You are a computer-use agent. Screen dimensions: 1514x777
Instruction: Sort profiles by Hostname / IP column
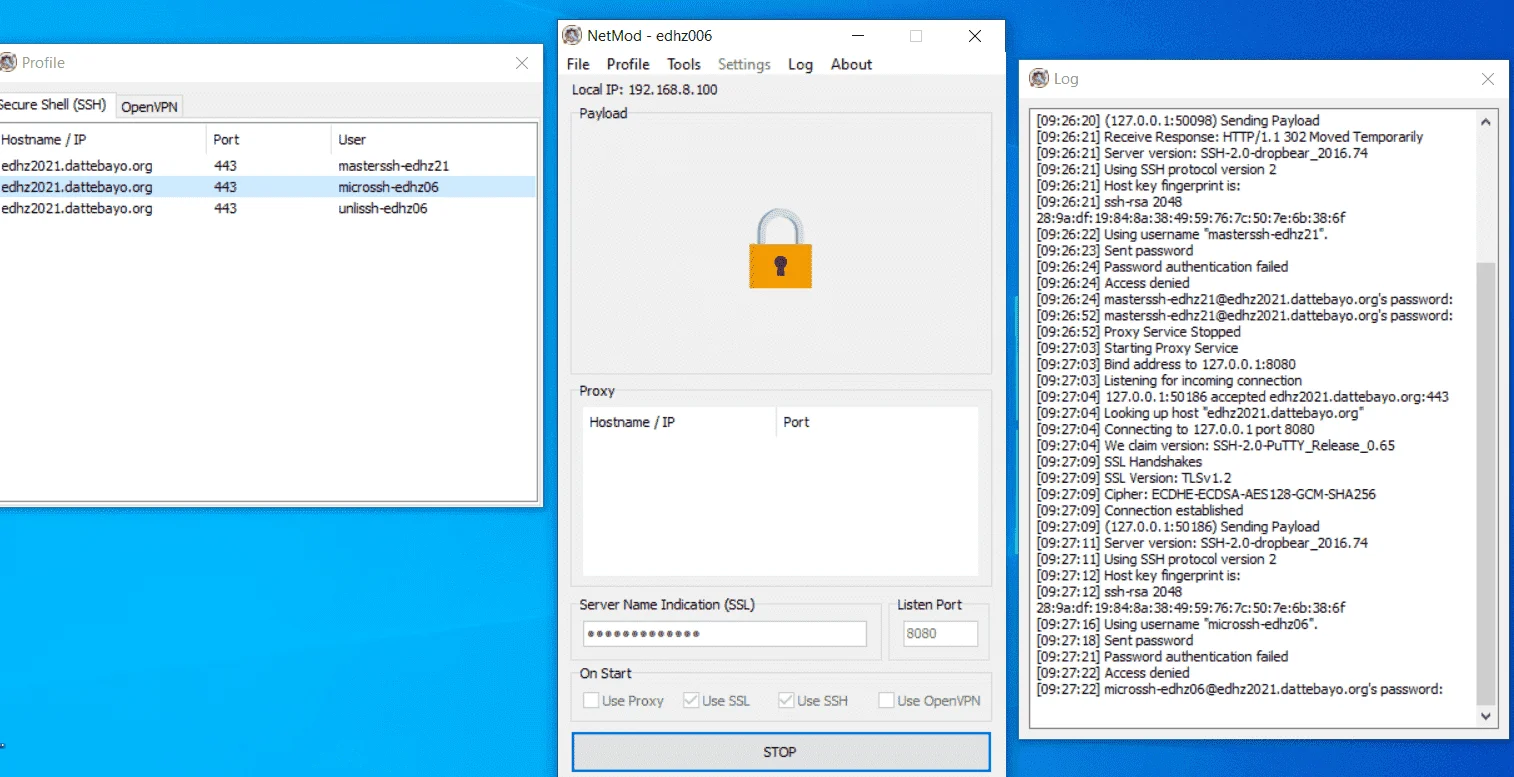tap(103, 140)
